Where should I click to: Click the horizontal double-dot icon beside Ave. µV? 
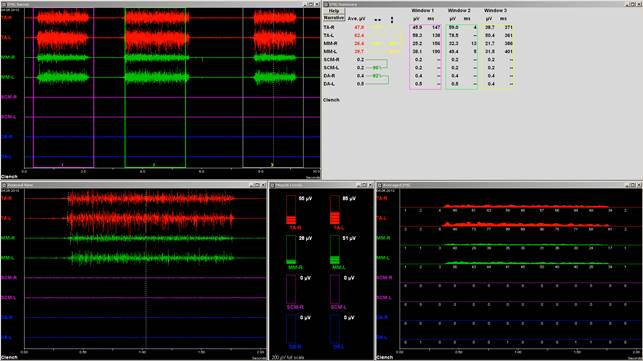click(378, 19)
